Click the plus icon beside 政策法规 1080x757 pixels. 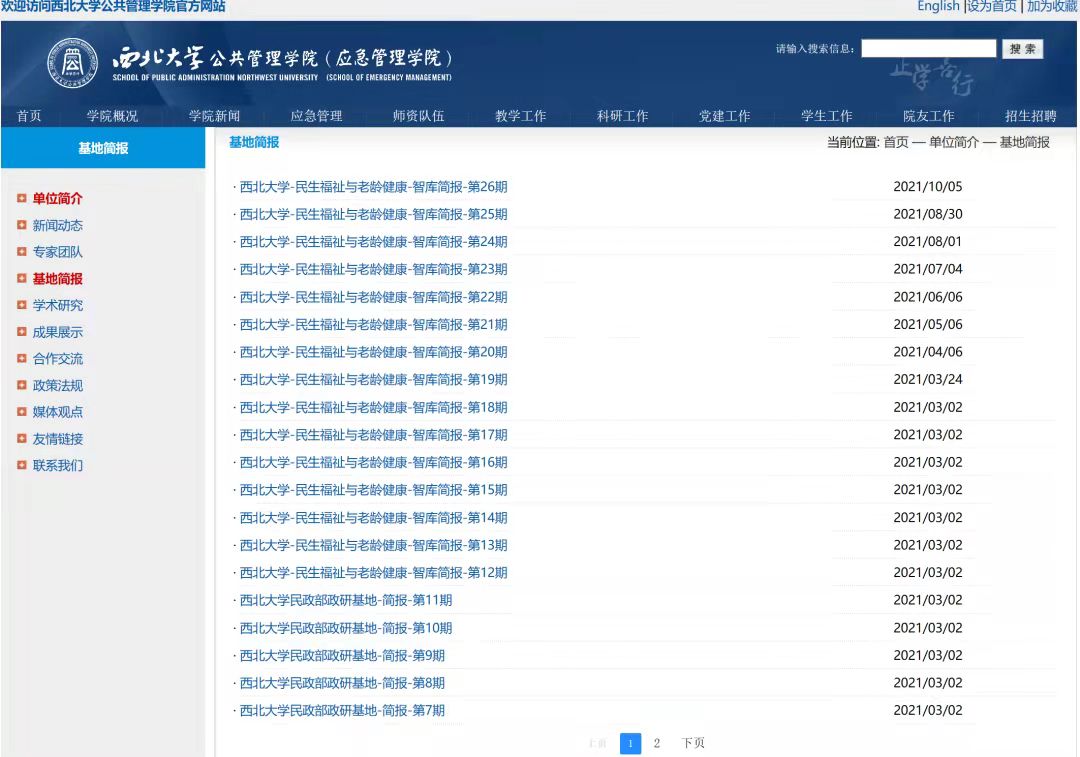pos(21,385)
